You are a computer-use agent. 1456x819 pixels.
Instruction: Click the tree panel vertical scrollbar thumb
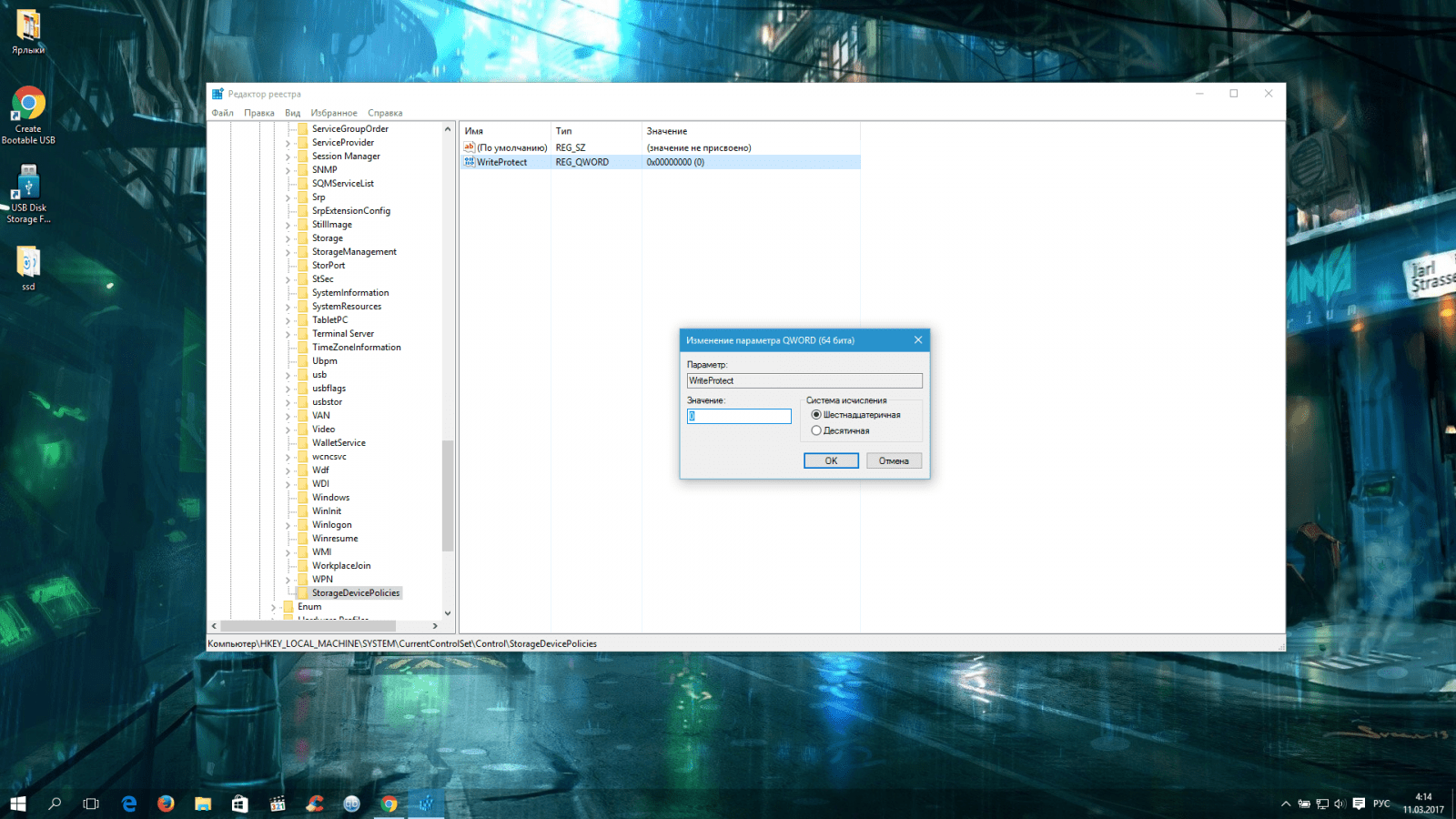click(x=447, y=496)
